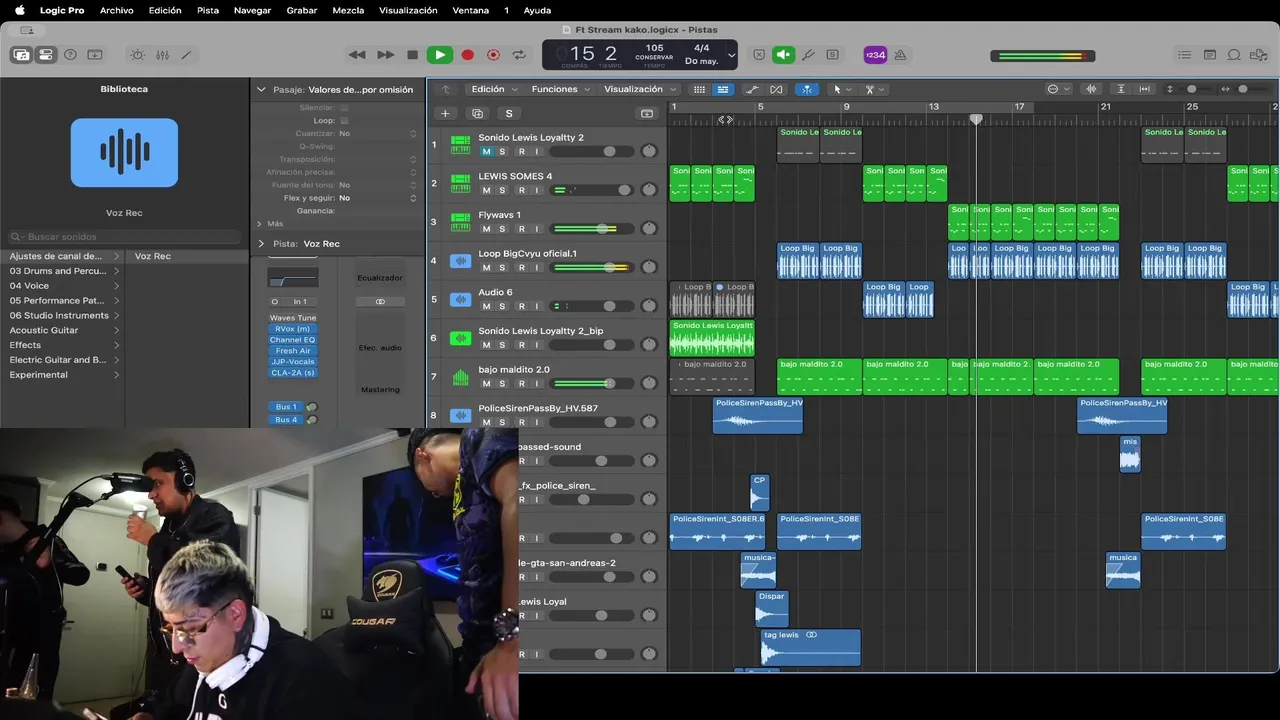This screenshot has height=720, width=1280.
Task: Open the Media Browsers icon
Action: point(1258,55)
